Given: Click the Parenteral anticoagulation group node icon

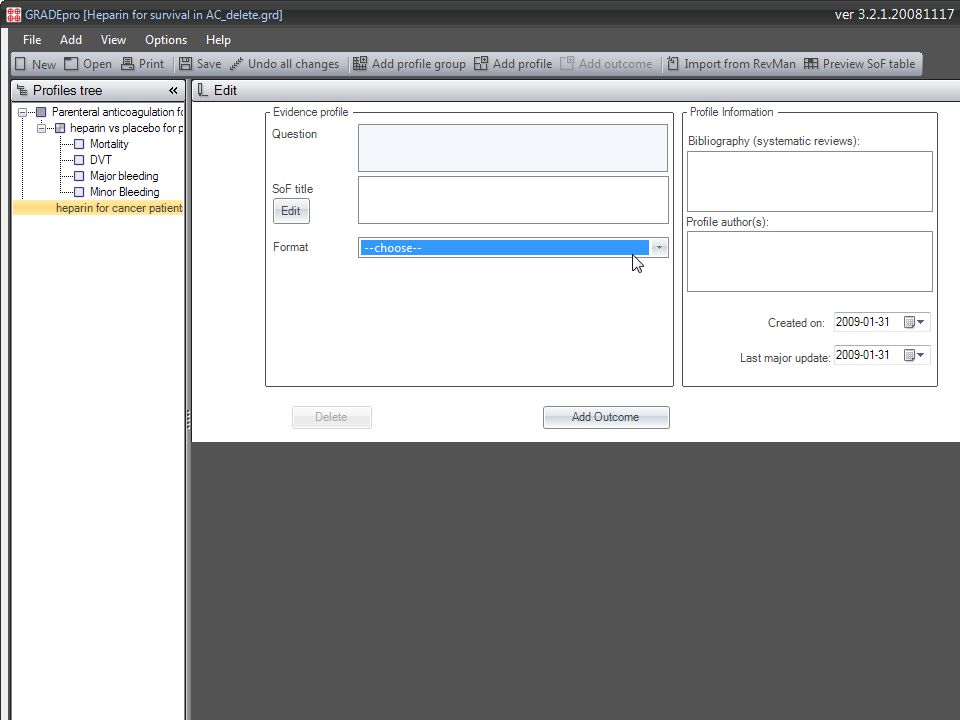Looking at the screenshot, I should pos(41,112).
